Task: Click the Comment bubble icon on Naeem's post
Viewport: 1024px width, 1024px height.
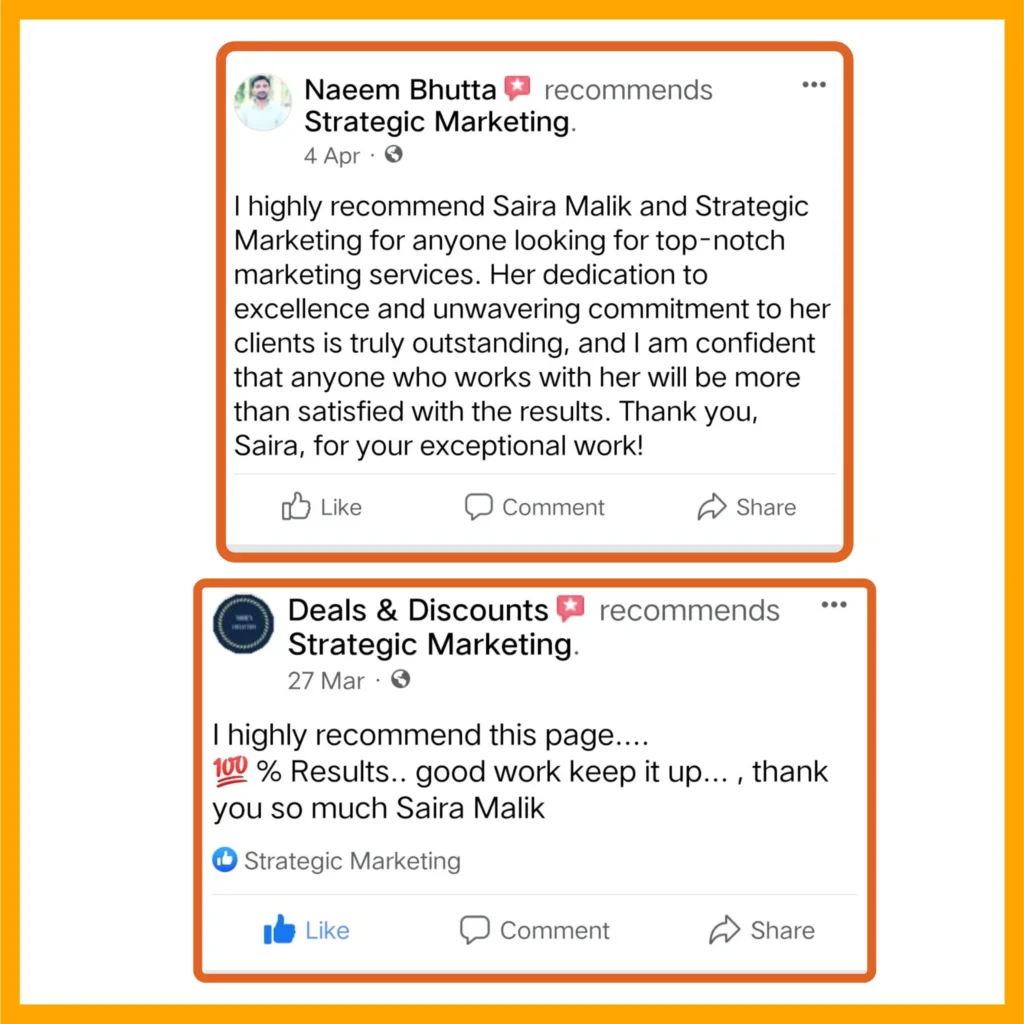Action: point(479,508)
